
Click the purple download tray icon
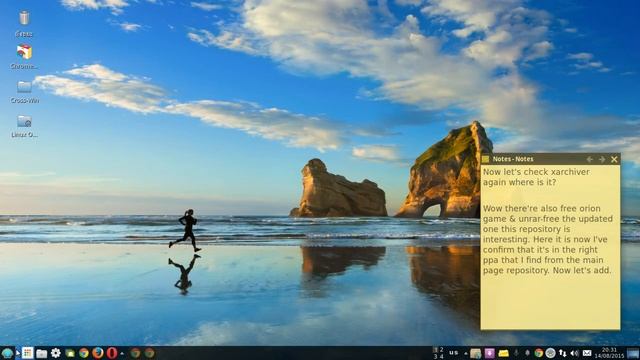pyautogui.click(x=489, y=353)
